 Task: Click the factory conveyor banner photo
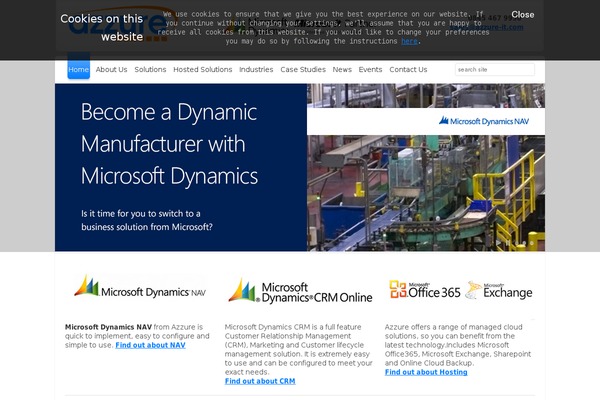point(426,193)
